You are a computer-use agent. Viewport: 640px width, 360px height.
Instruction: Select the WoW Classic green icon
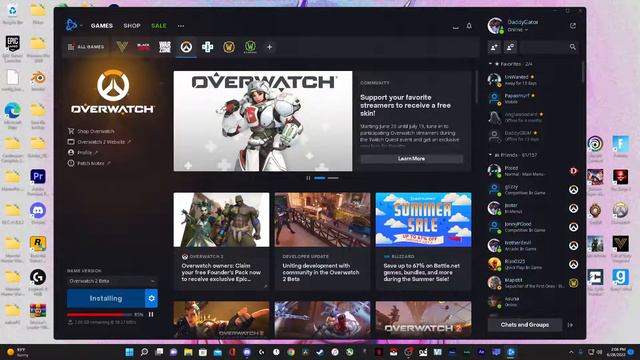(x=250, y=47)
